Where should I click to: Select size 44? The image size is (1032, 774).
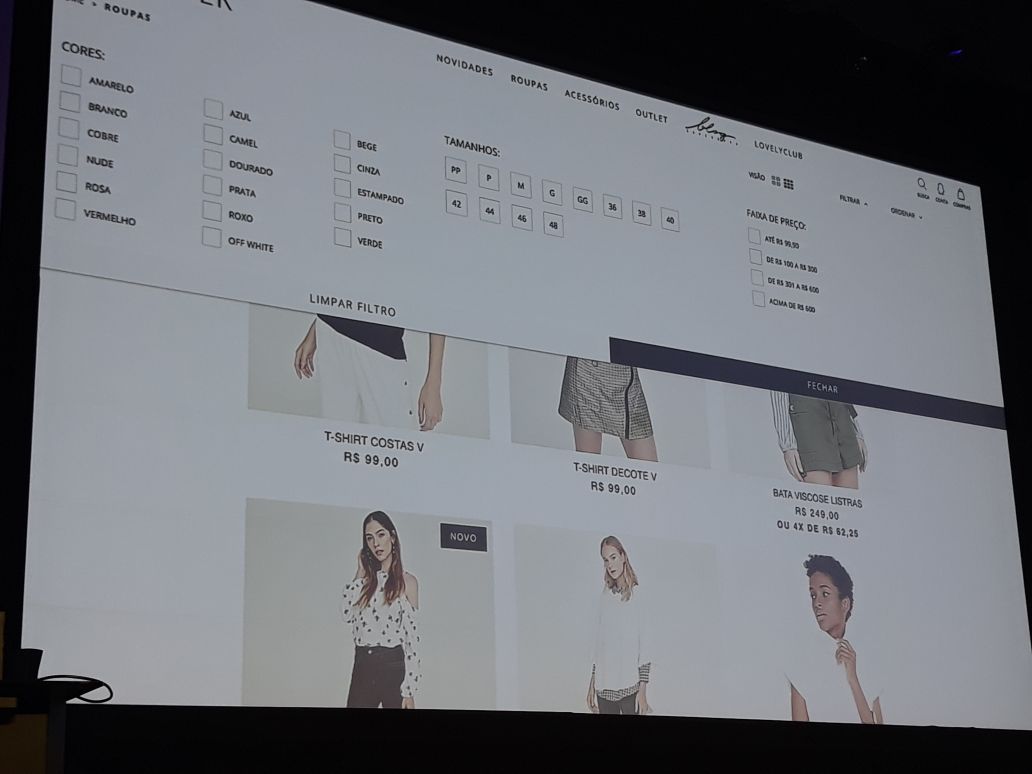490,211
